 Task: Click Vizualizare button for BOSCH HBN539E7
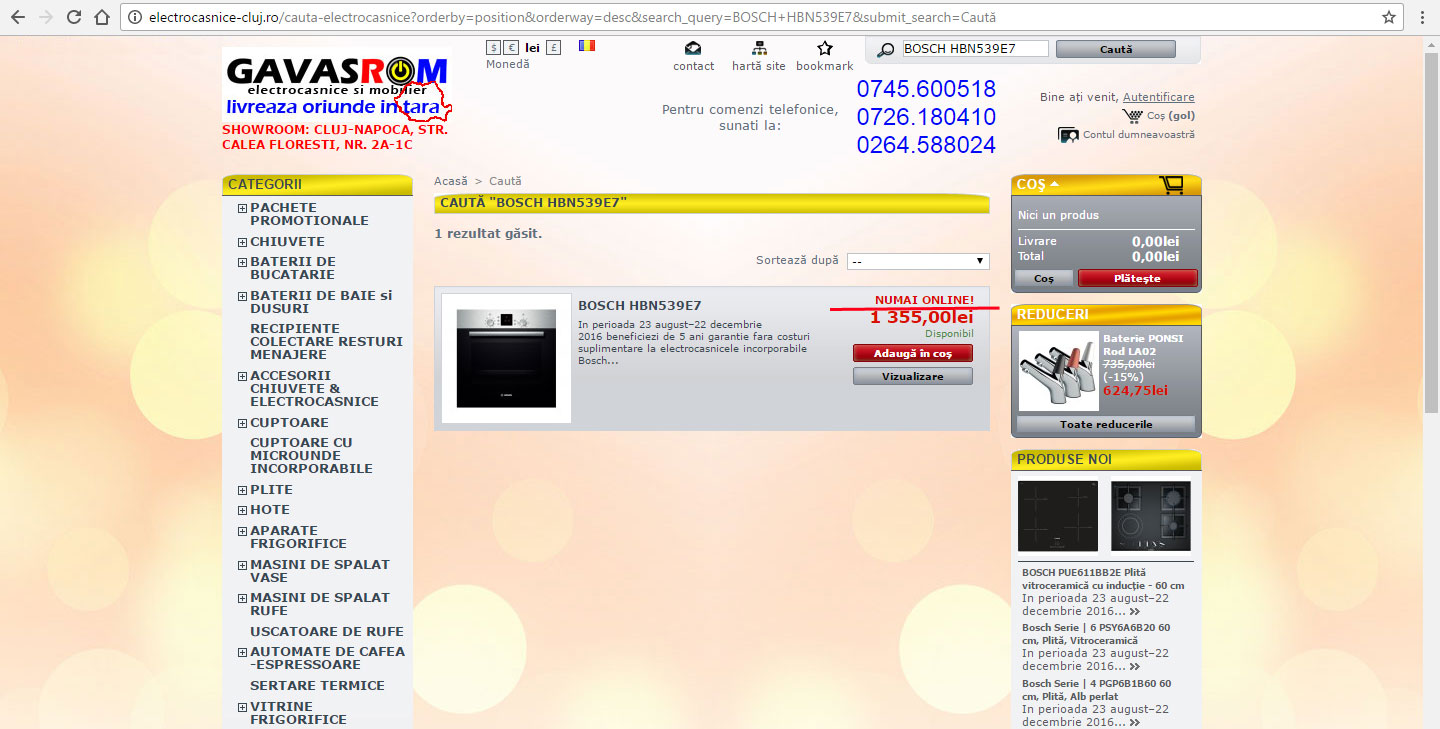913,376
